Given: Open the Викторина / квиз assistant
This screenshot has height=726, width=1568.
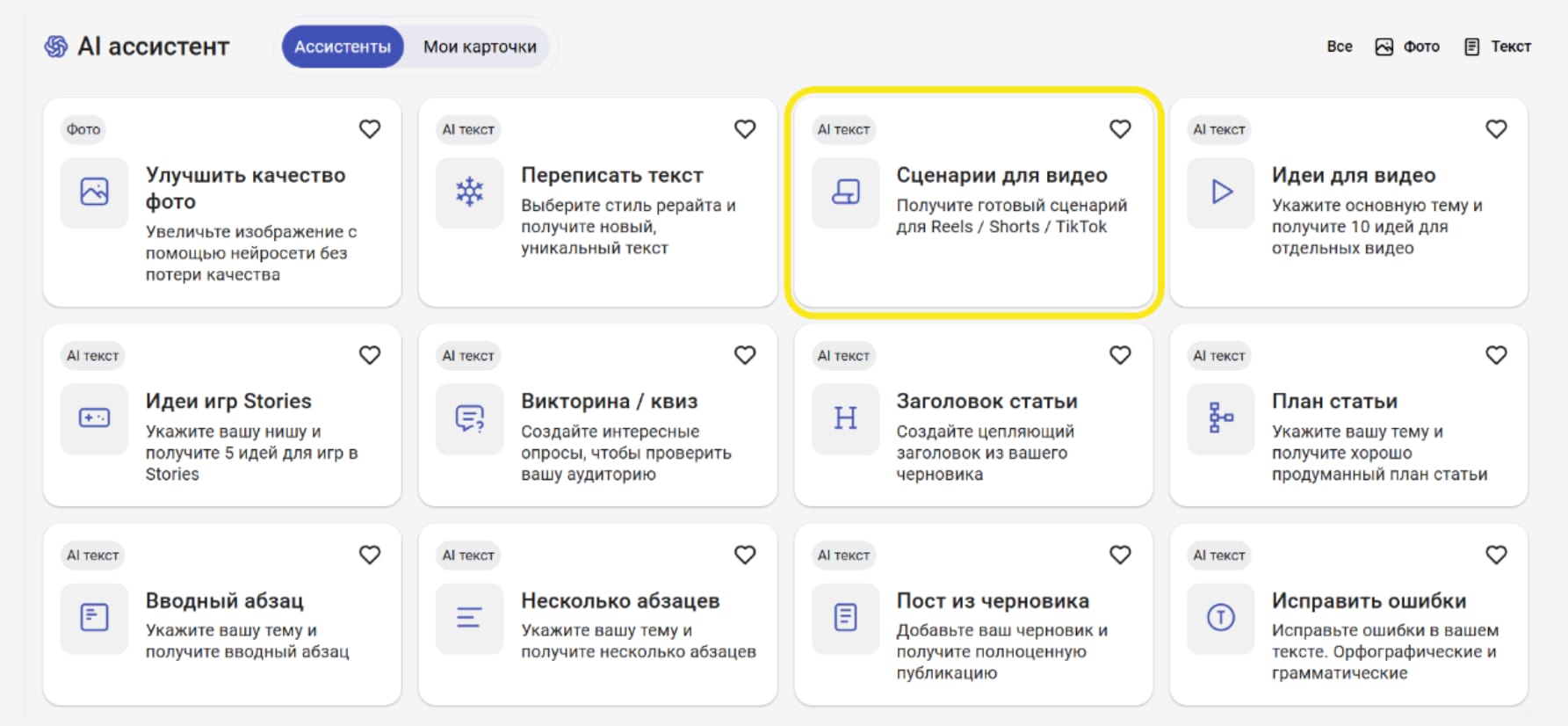Looking at the screenshot, I should tap(597, 415).
